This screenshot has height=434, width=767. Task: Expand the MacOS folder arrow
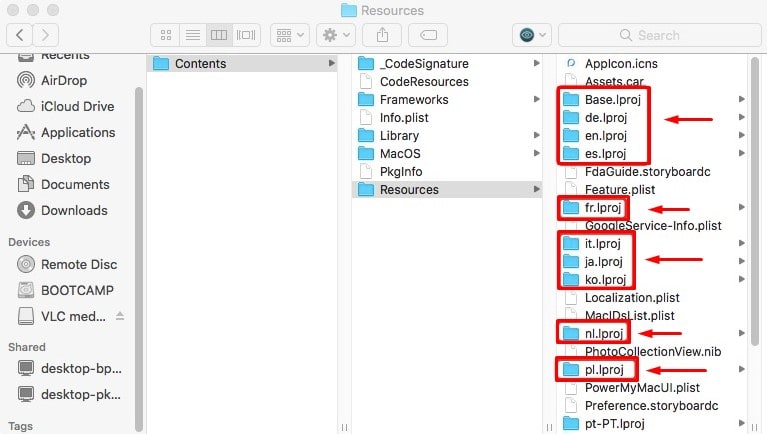click(537, 153)
